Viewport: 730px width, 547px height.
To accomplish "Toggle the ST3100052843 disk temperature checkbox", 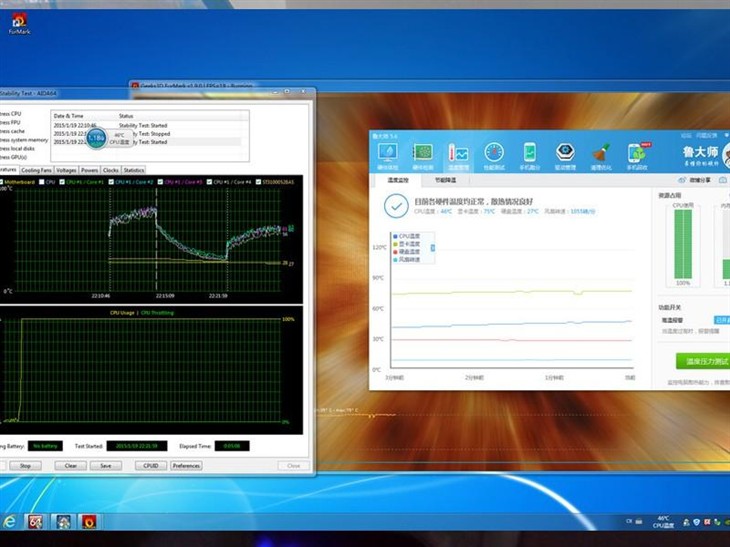I will point(258,182).
